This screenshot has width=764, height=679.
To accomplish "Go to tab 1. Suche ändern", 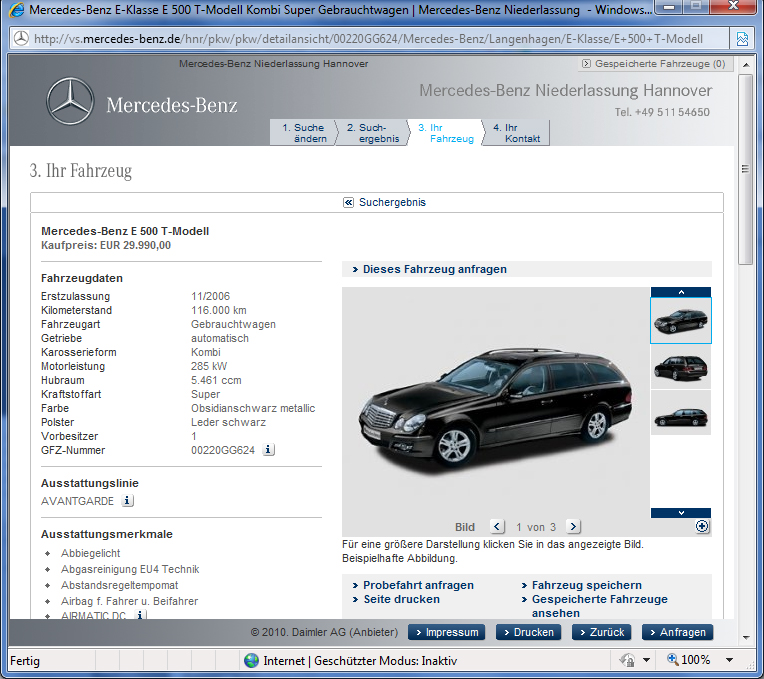I will (303, 132).
